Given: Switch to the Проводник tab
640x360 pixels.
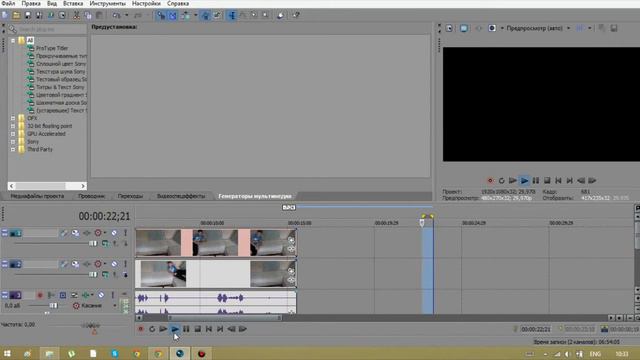Looking at the screenshot, I should [91, 196].
